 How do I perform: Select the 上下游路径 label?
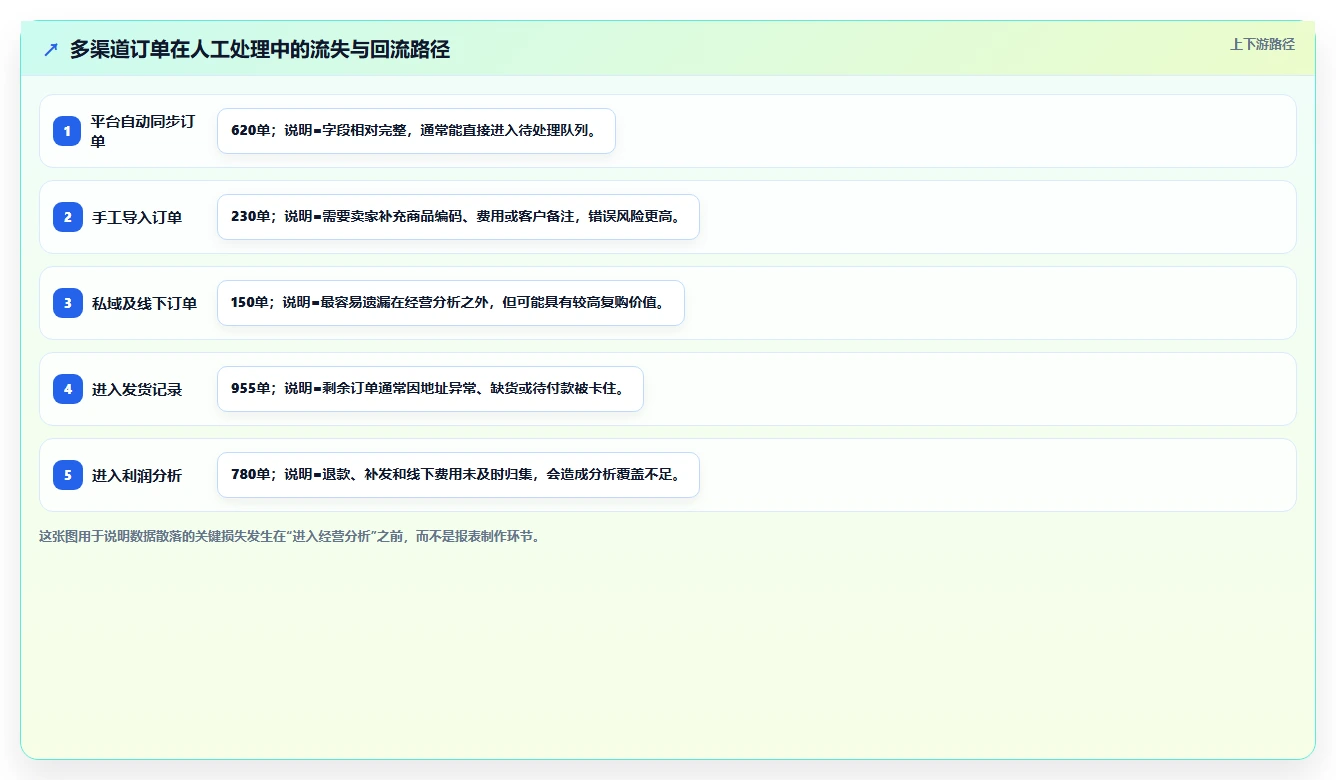tap(1262, 44)
